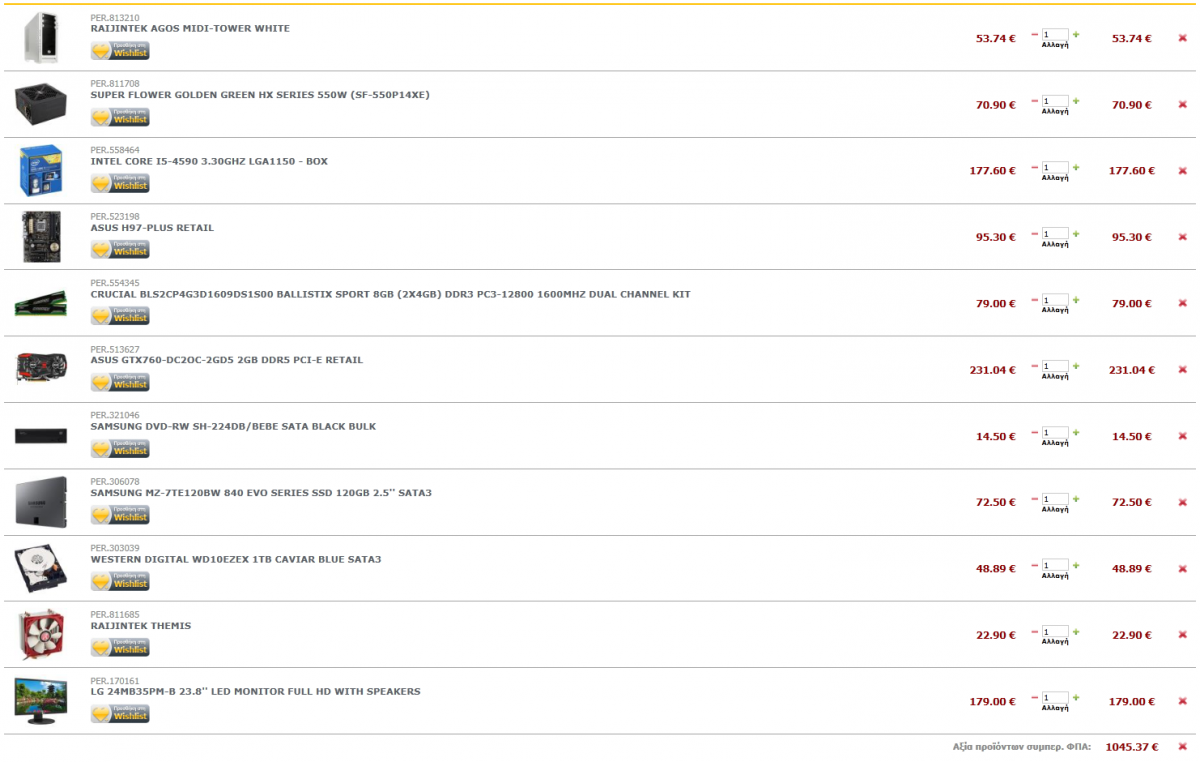Click the white RAIJINTEK AGOS case thumbnail
1200x762 pixels.
pyautogui.click(x=41, y=38)
